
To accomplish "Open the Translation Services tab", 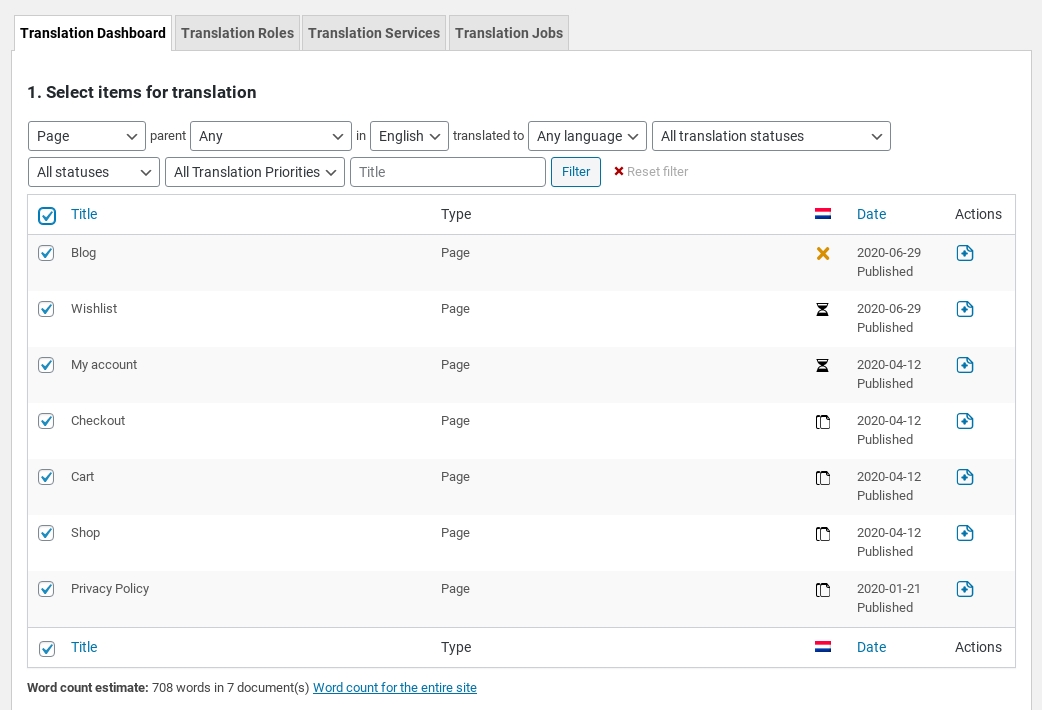I will [374, 33].
